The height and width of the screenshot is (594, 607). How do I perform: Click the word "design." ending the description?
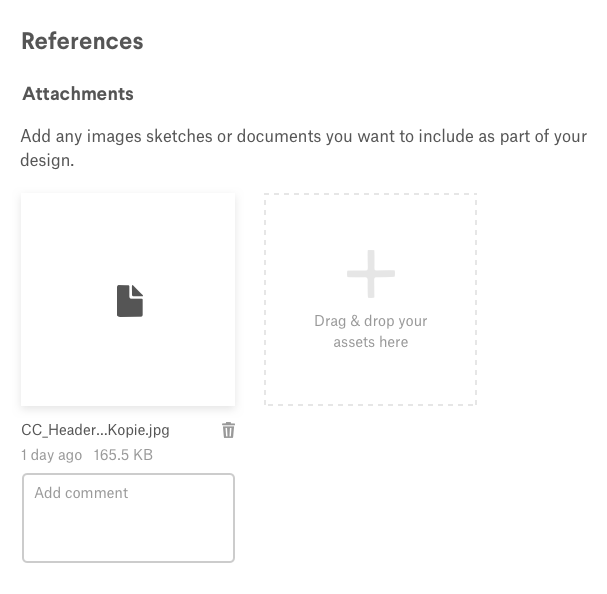[x=47, y=160]
